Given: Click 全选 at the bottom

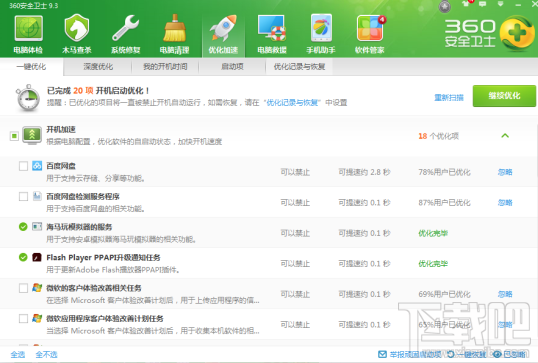Looking at the screenshot, I should pyautogui.click(x=17, y=354).
